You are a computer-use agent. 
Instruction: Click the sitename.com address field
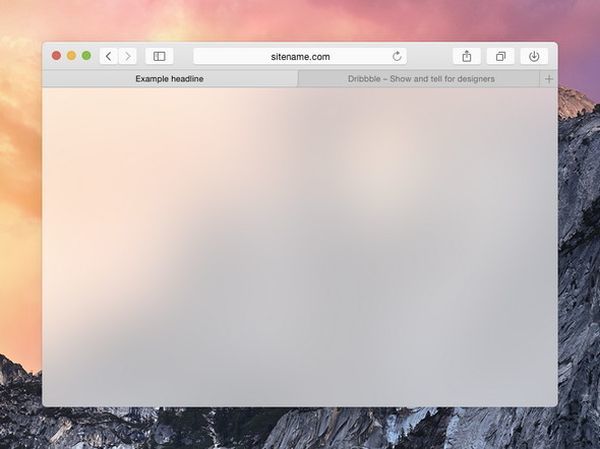(300, 56)
